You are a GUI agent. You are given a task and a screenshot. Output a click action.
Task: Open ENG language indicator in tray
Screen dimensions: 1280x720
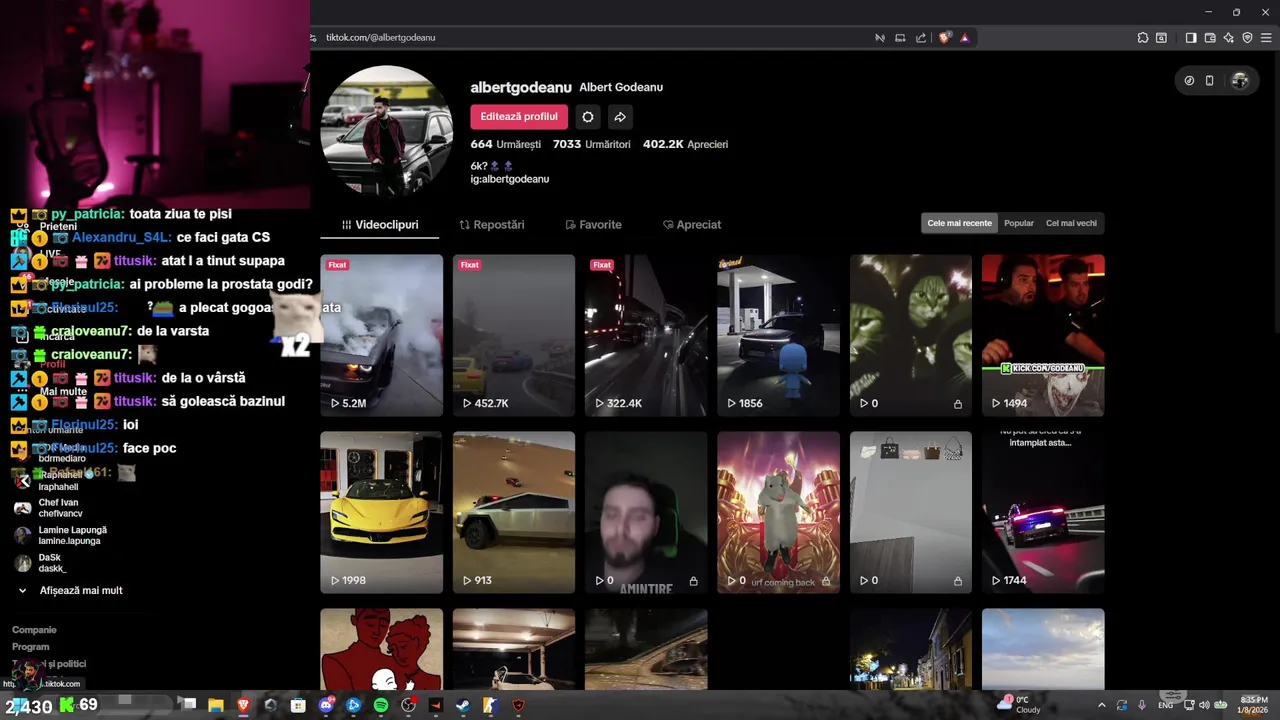pyautogui.click(x=1166, y=706)
